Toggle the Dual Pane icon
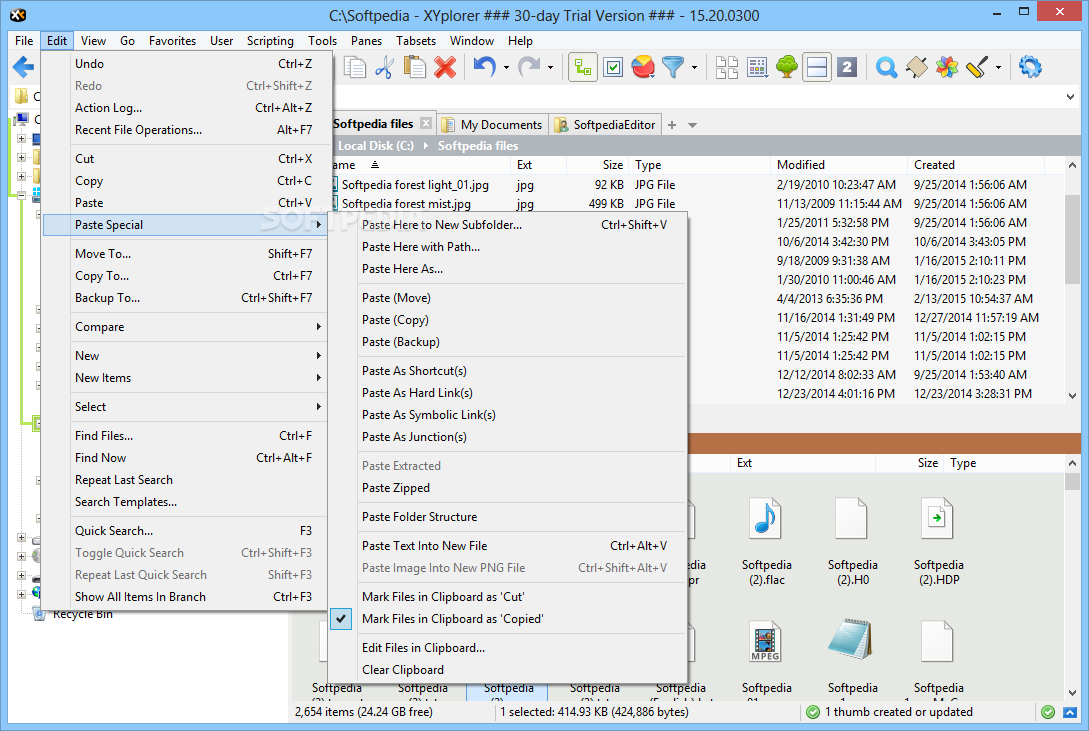Screen dimensions: 1089x731 pos(817,67)
